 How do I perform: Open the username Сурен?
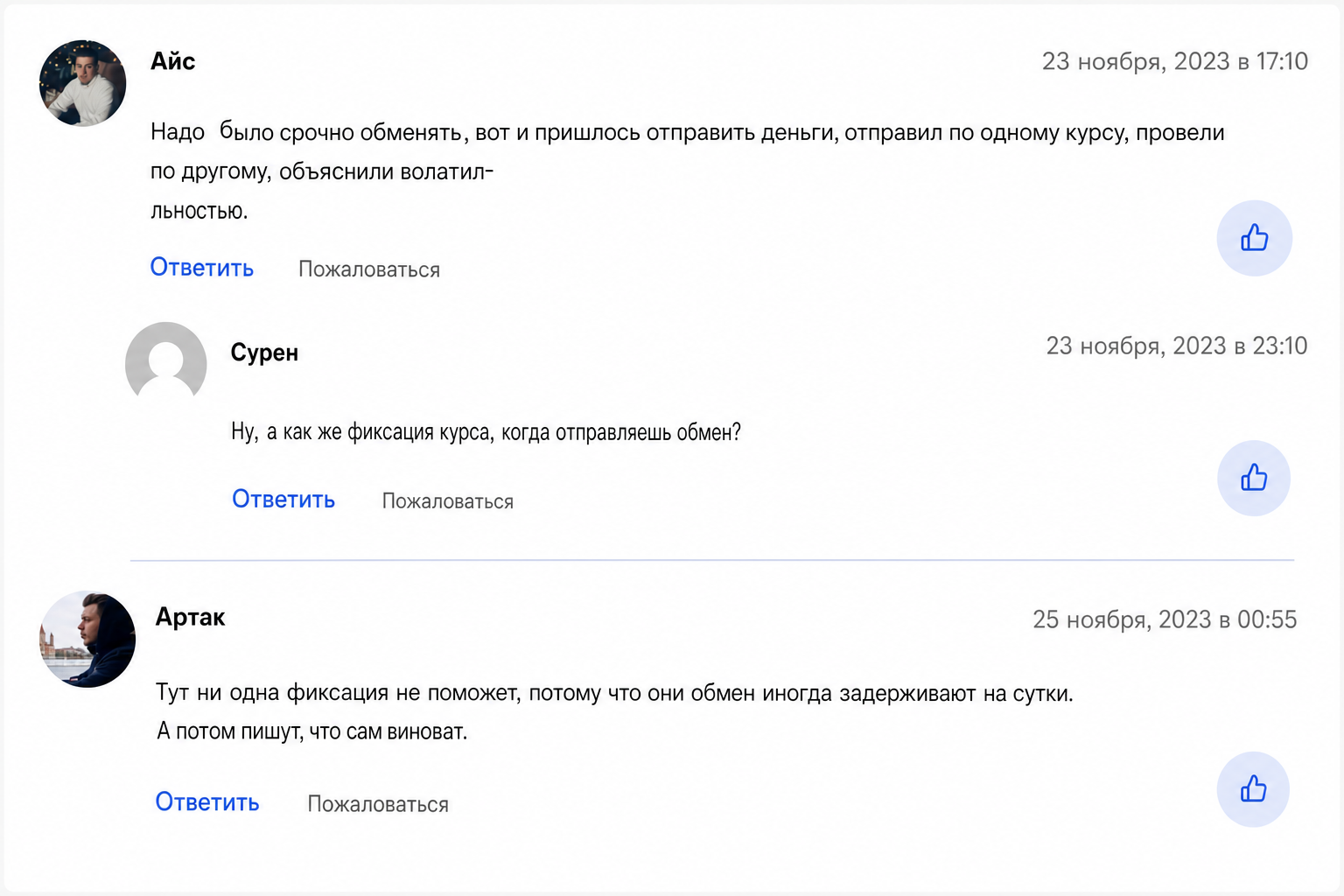[x=264, y=353]
